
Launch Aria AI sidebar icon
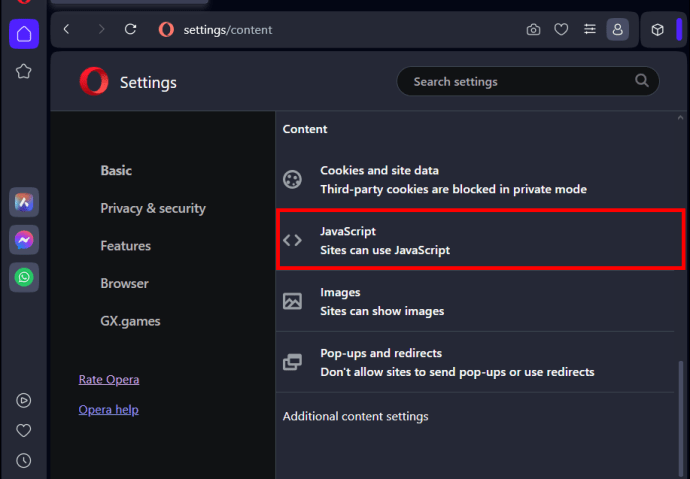(24, 202)
